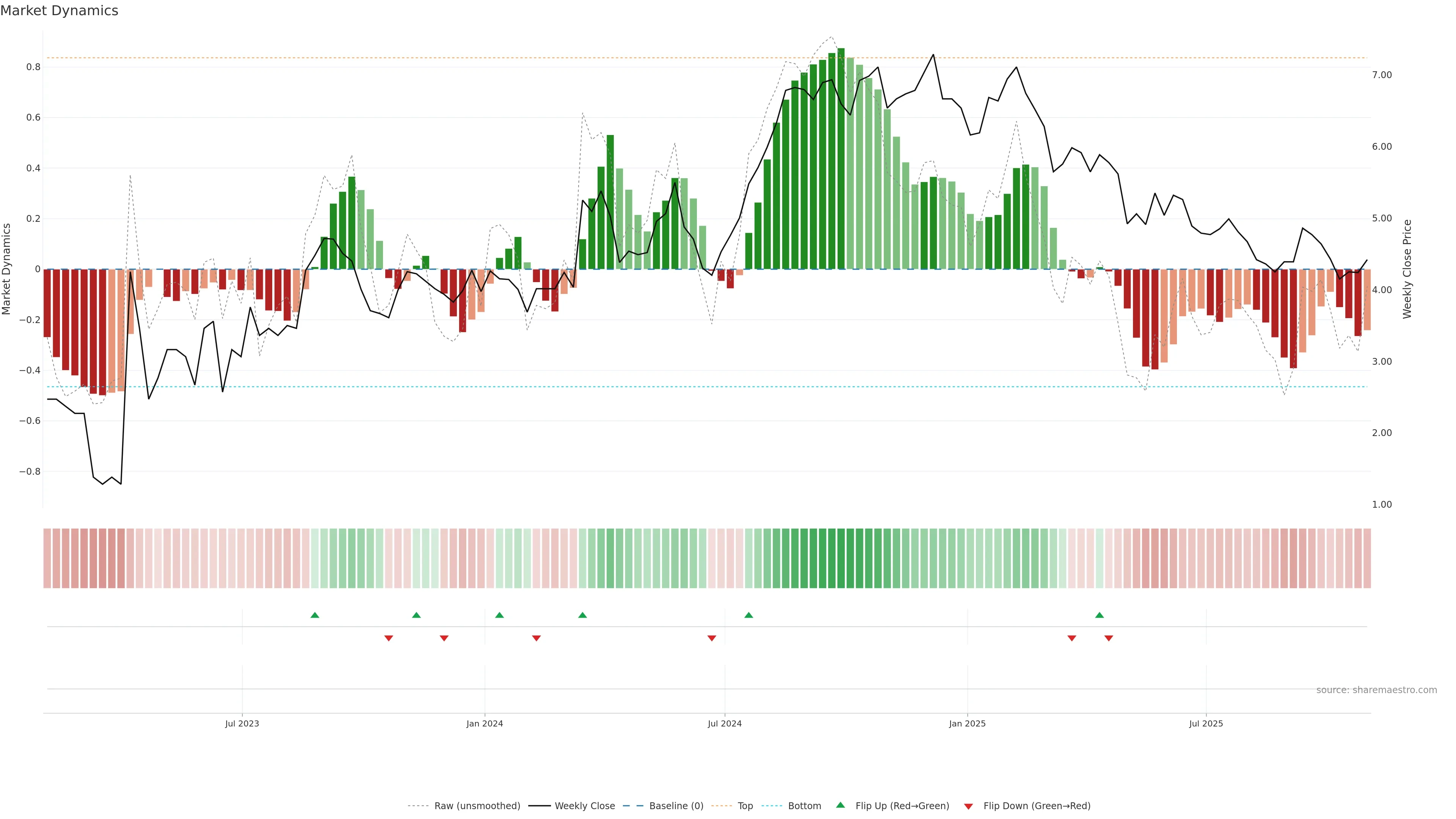This screenshot has width=1456, height=819.
Task: Click red triangle icon in the legend
Action: pyautogui.click(x=969, y=806)
